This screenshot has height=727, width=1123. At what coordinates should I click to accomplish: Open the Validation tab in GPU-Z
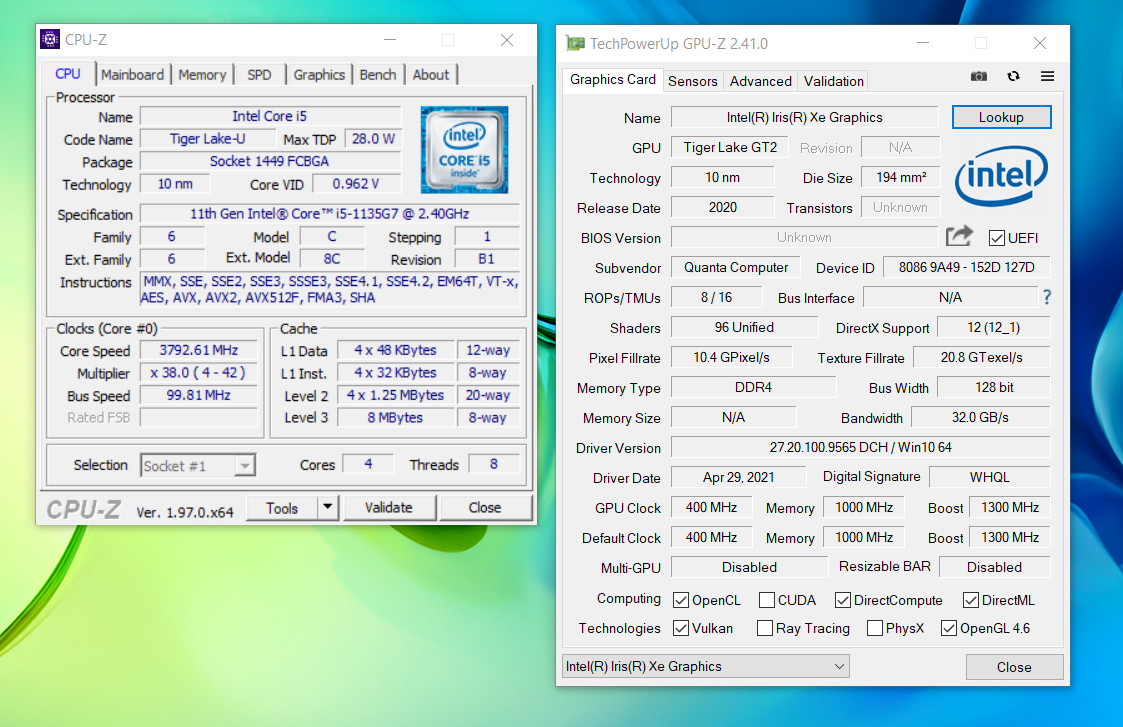point(834,81)
